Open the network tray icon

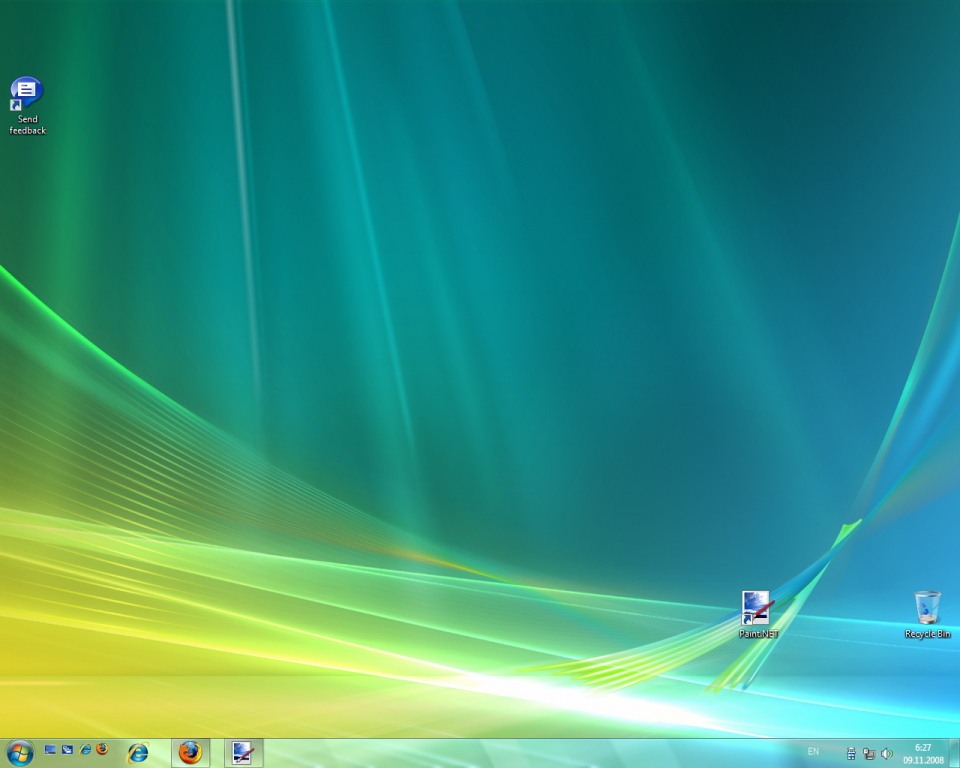pos(869,754)
